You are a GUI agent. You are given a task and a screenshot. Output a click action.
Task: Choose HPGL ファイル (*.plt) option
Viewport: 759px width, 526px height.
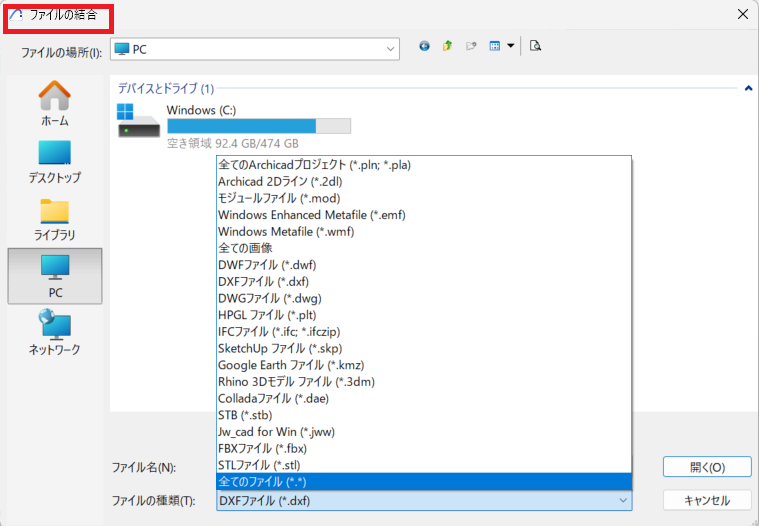click(424, 315)
